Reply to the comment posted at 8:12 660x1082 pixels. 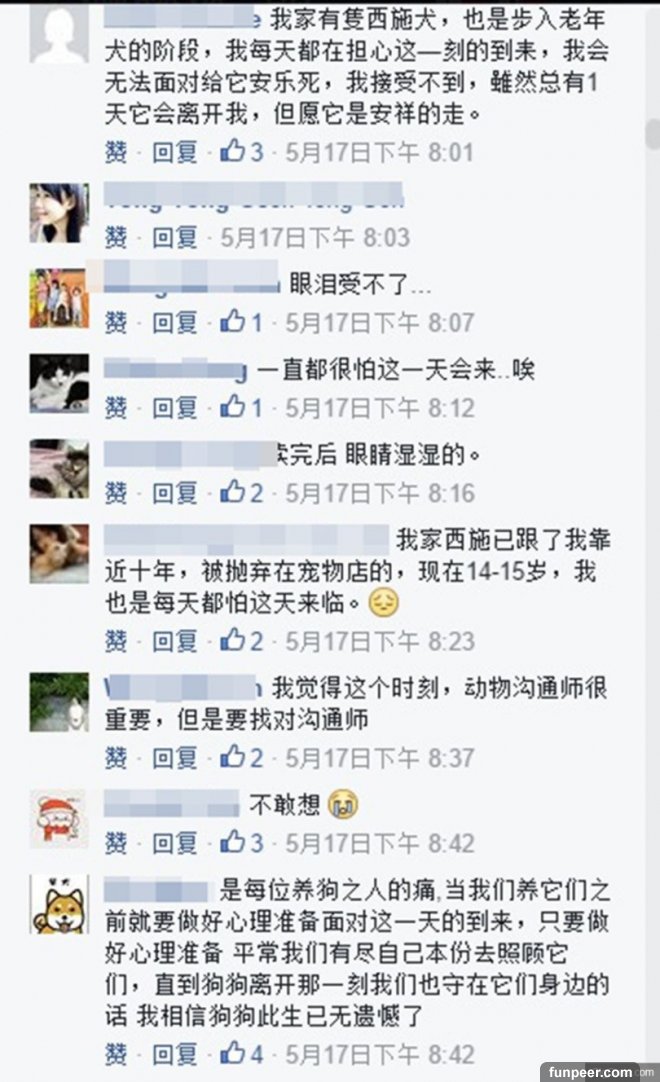(x=175, y=407)
